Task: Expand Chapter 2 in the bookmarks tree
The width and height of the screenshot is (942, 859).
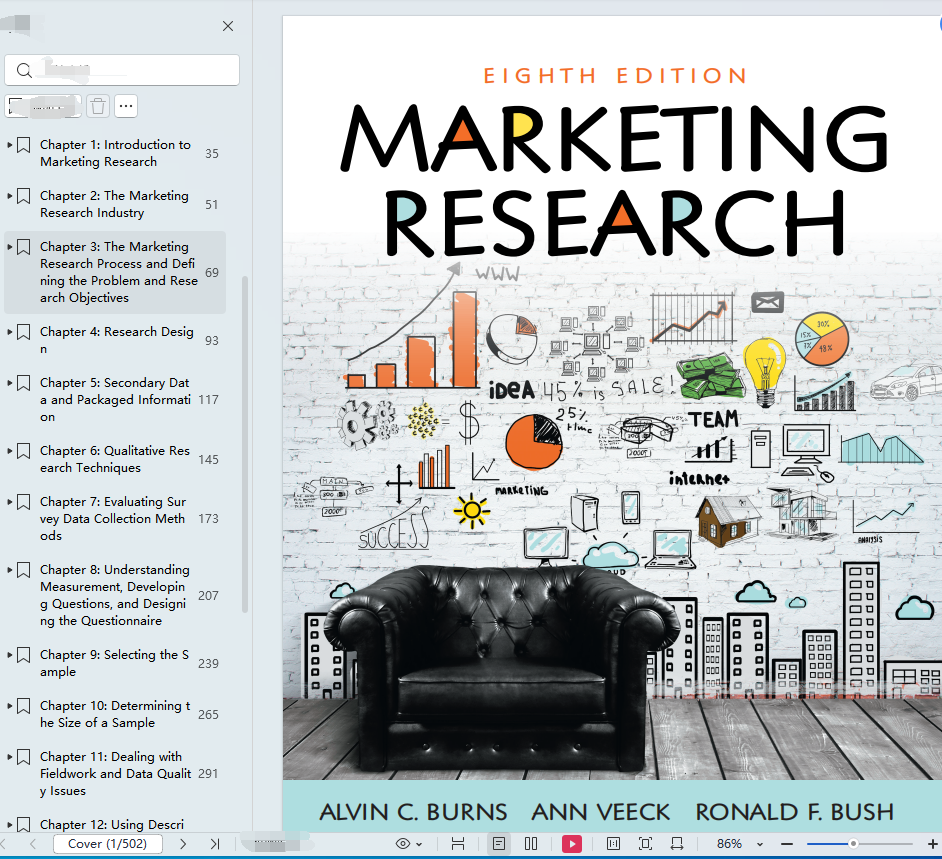Action: coord(10,196)
